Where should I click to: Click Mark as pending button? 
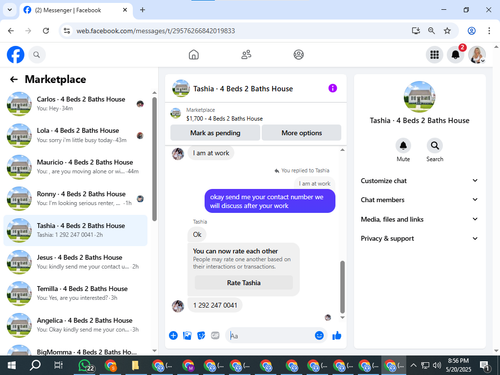(215, 133)
